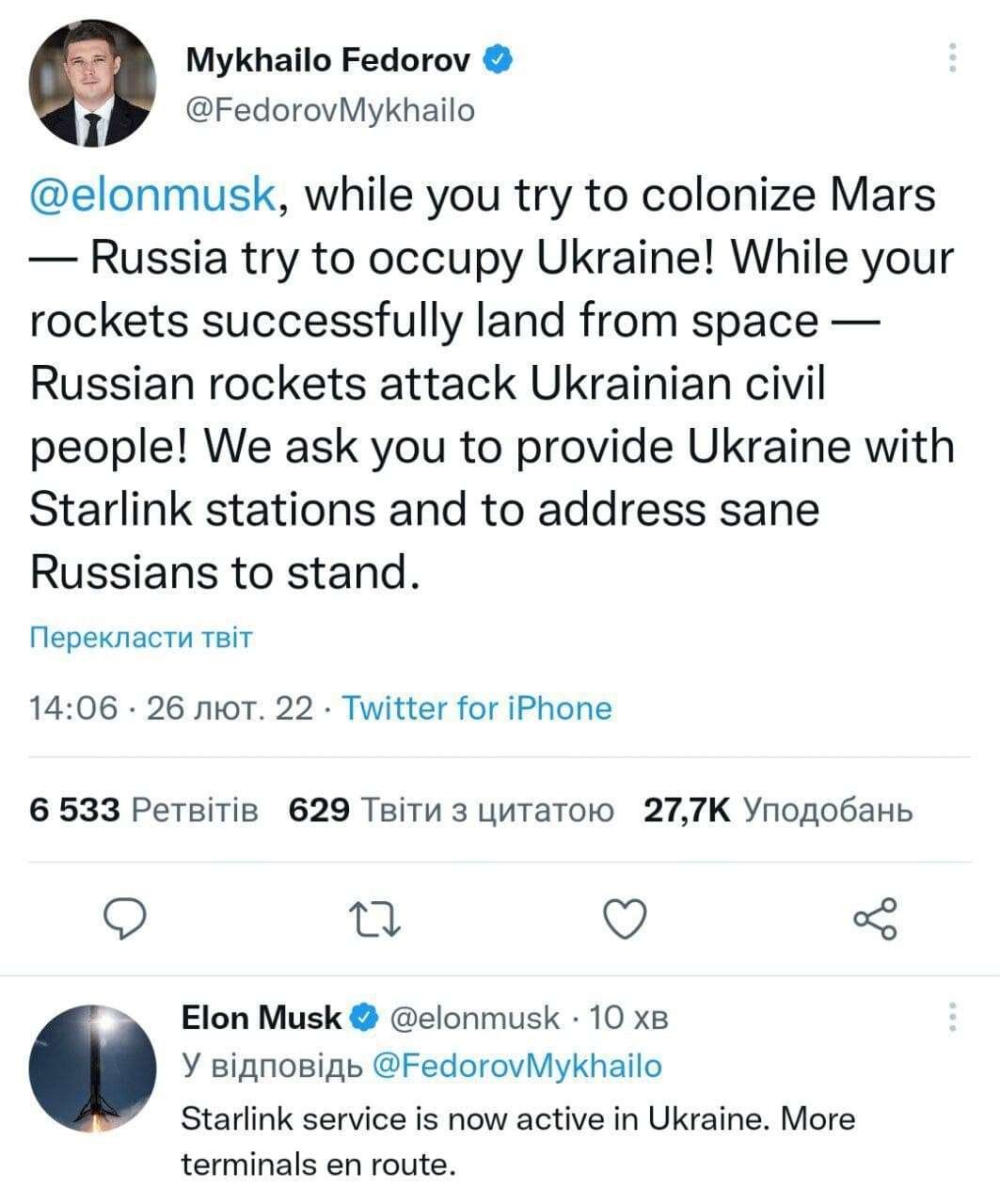This screenshot has width=1000, height=1204.
Task: Click the Mykhailo Fedorov display name
Action: pyautogui.click(x=328, y=61)
